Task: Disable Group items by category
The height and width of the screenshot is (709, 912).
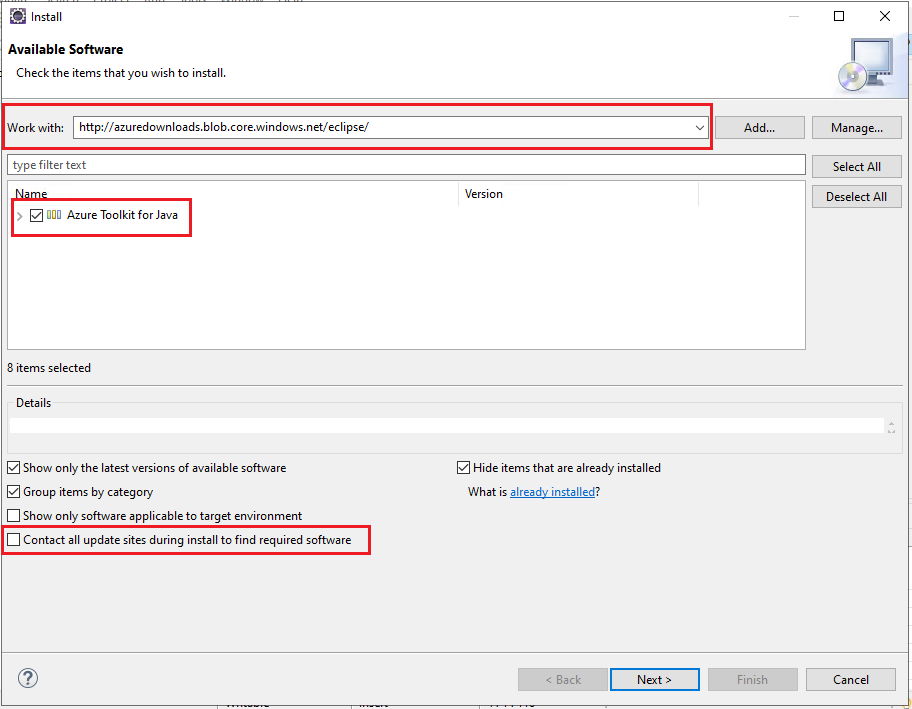Action: [13, 491]
